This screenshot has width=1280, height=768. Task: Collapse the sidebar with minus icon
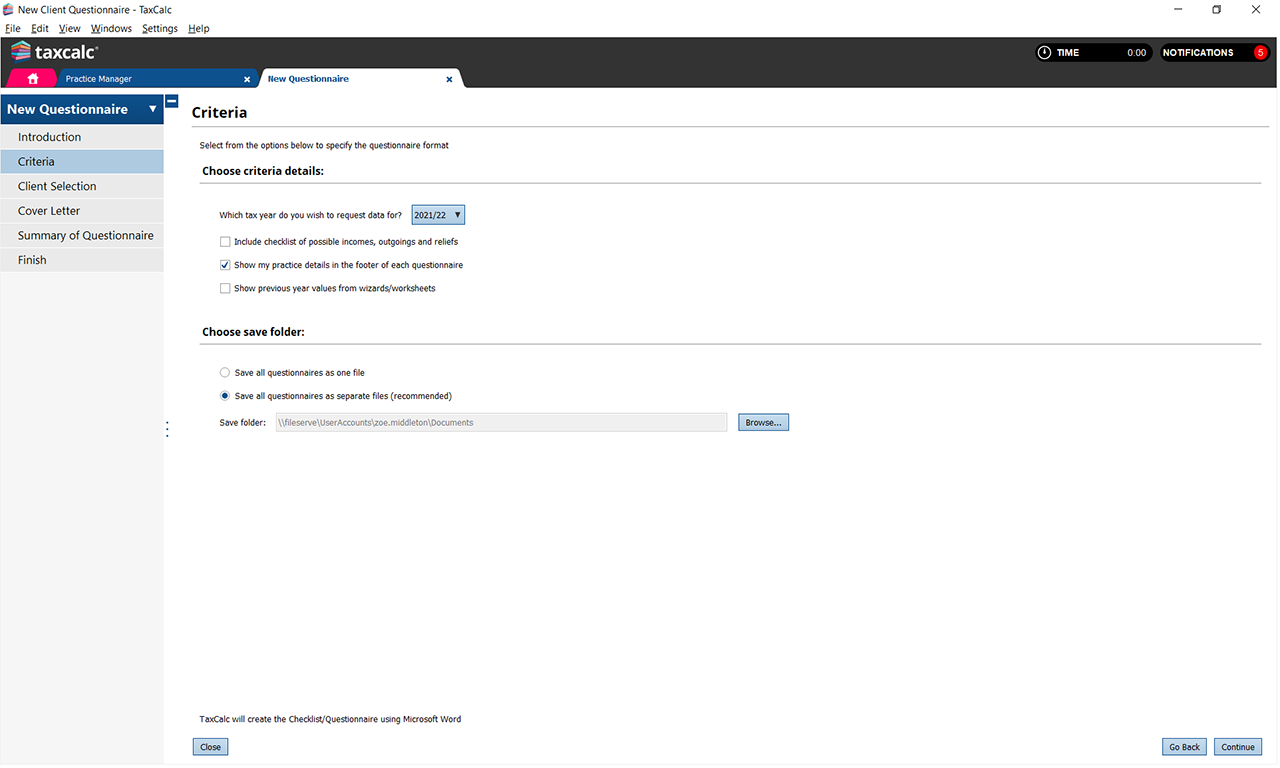click(x=172, y=101)
